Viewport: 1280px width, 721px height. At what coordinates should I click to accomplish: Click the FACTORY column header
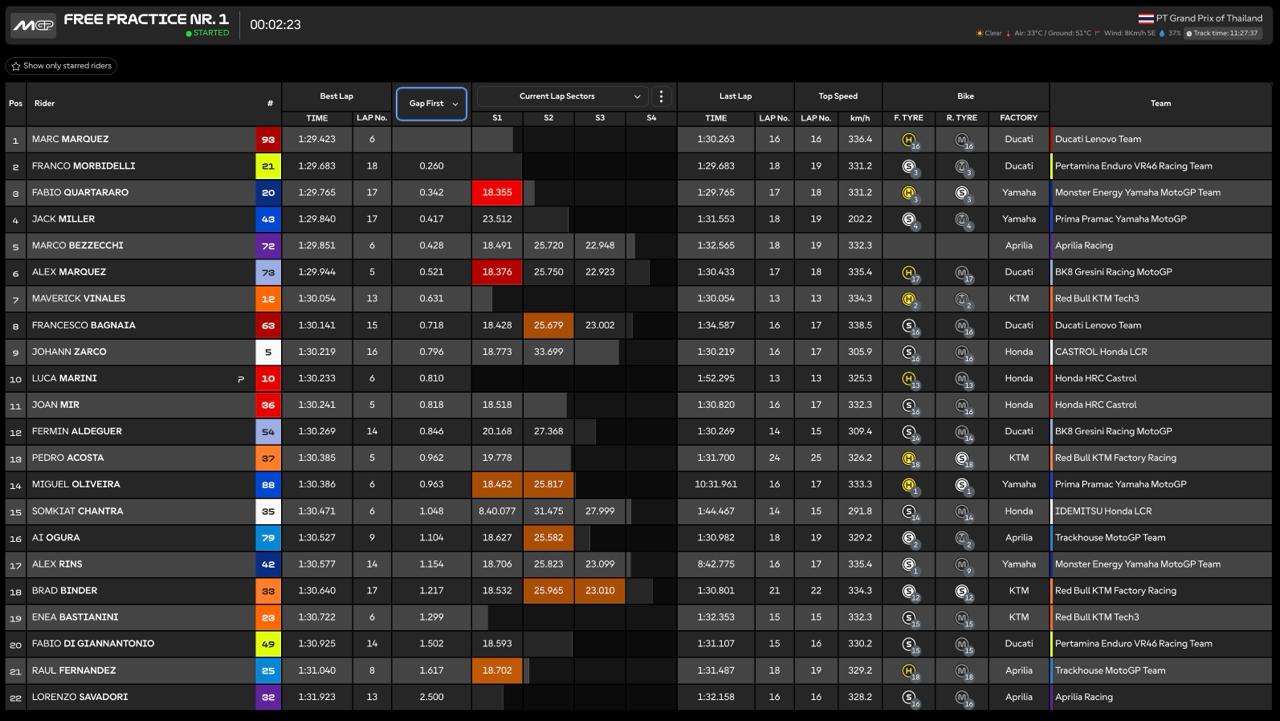pyautogui.click(x=1019, y=118)
